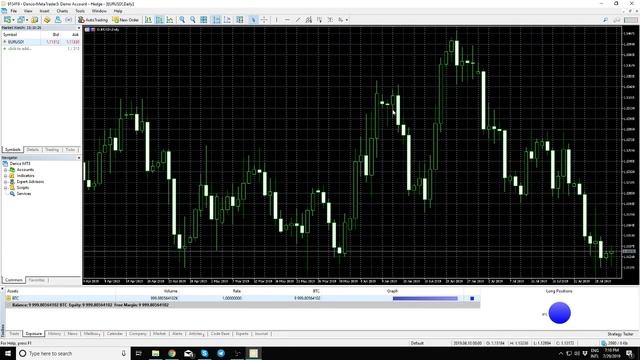Switch to Market tab in Toolbox
640x360 pixels.
click(159, 334)
